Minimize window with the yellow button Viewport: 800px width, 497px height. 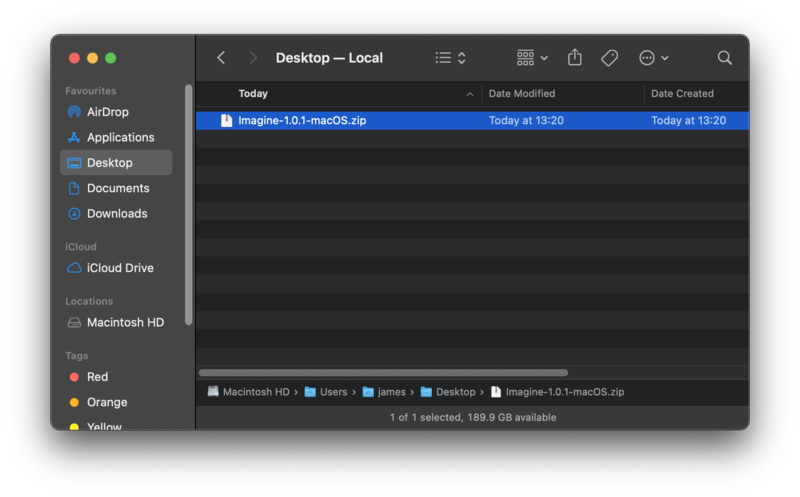pyautogui.click(x=92, y=58)
